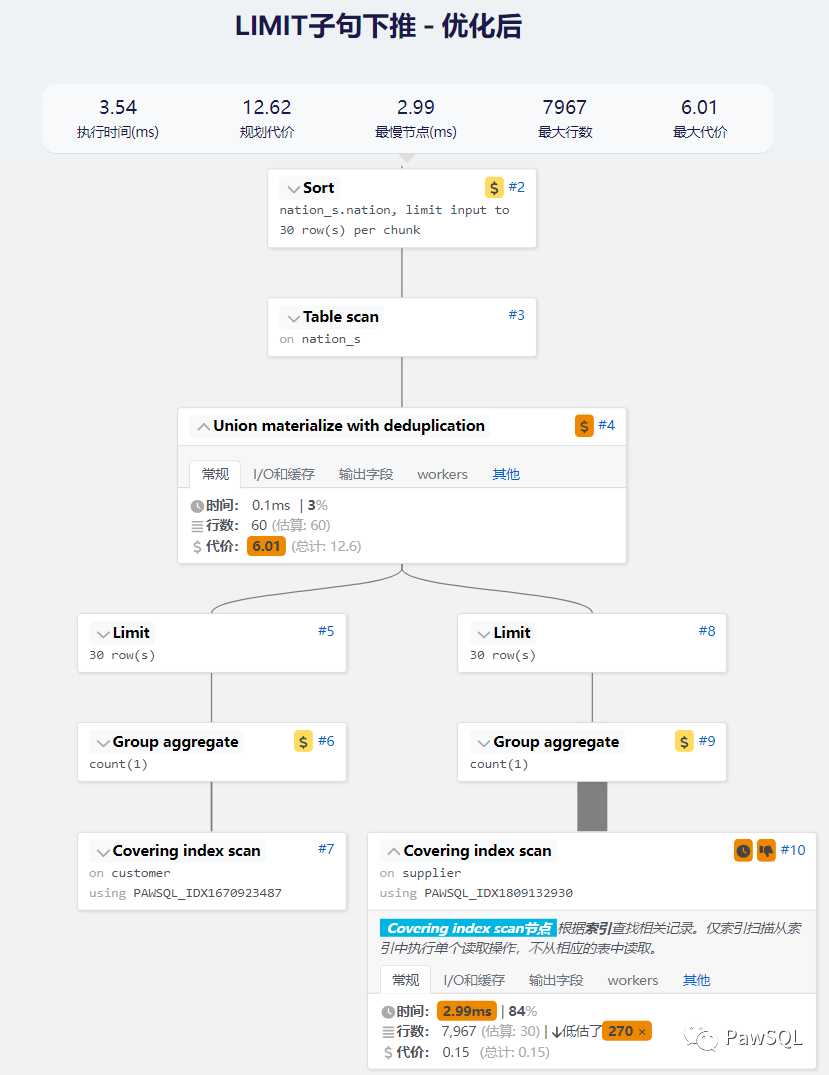Select the workers tab in Union node

coord(442,474)
